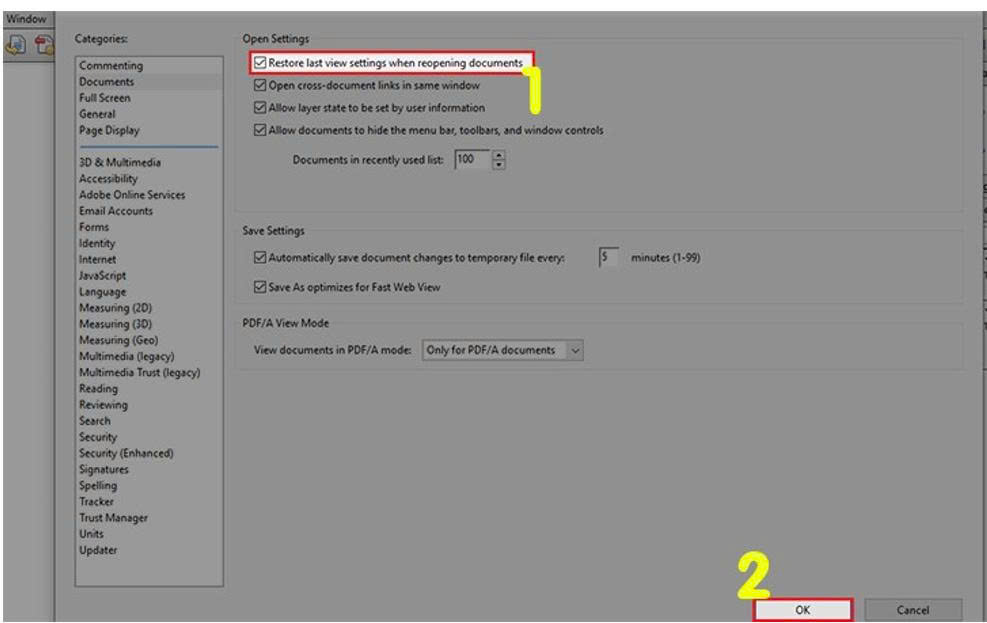
Task: Select Updater category
Action: [98, 550]
